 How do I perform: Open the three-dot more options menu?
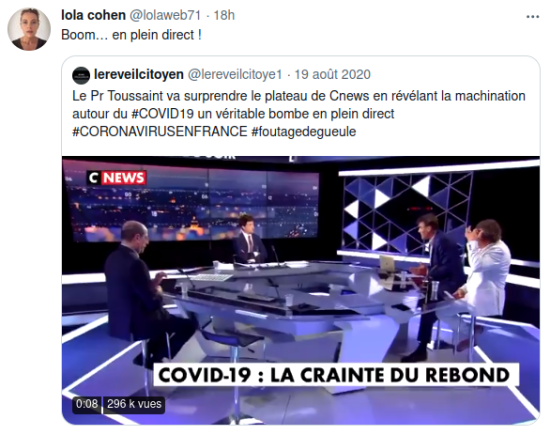pyautogui.click(x=532, y=16)
